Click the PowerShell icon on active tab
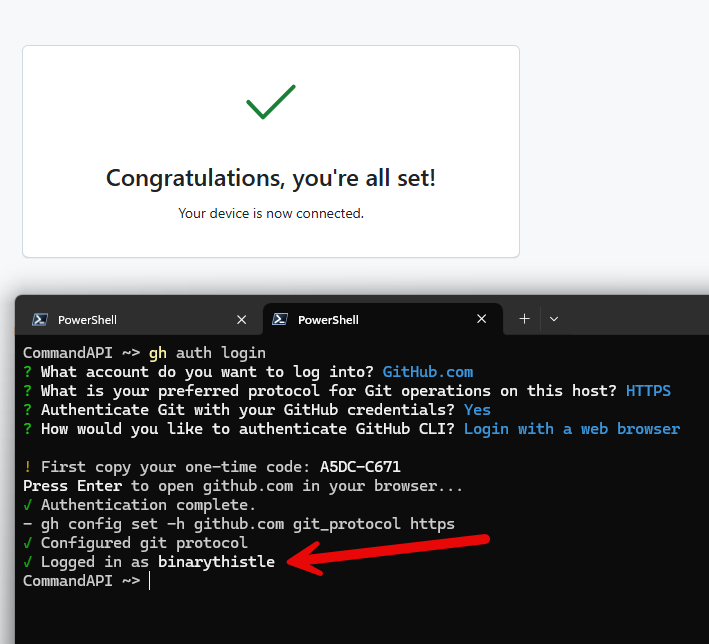The width and height of the screenshot is (709, 644). pyautogui.click(x=280, y=319)
